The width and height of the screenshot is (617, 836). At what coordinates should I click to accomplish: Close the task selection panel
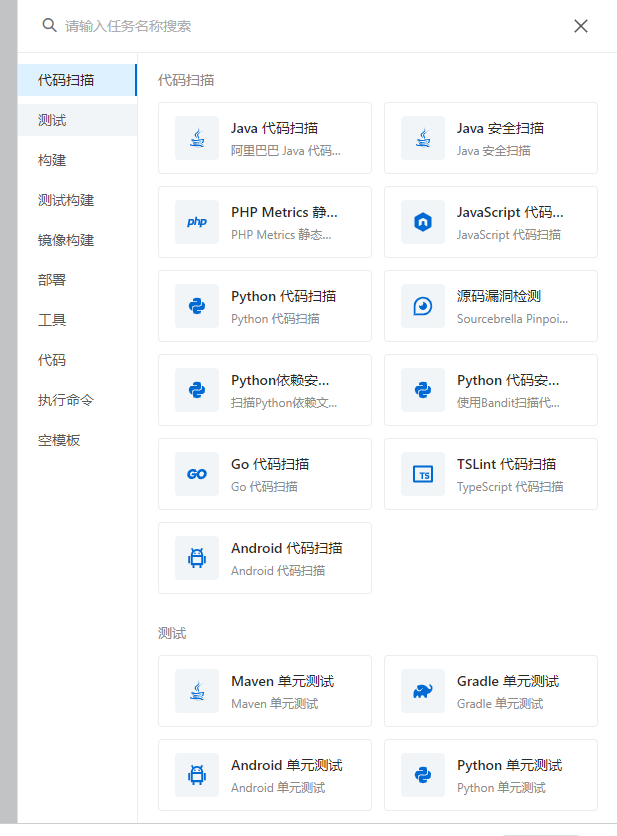(x=581, y=26)
